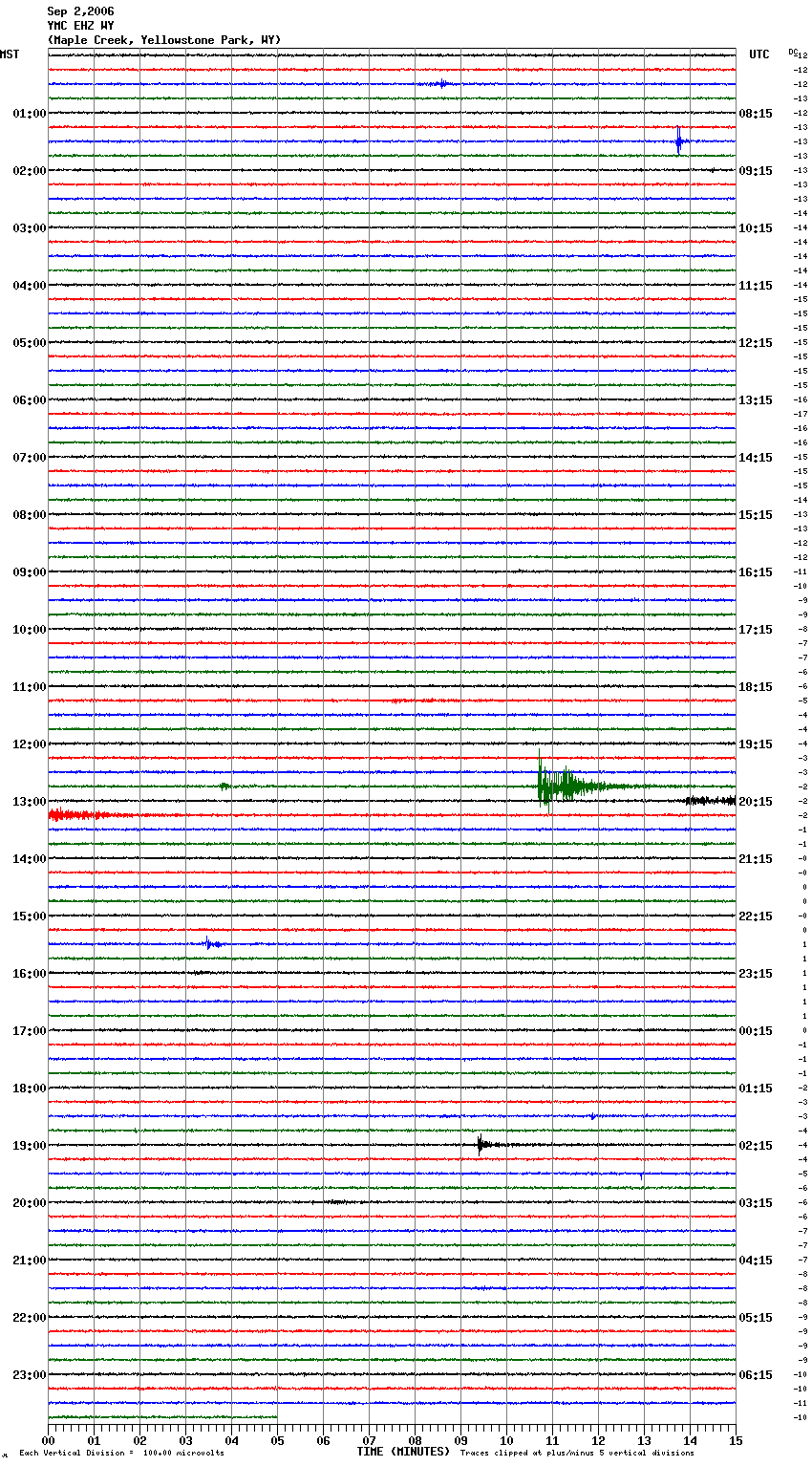The width and height of the screenshot is (812, 1466).
Task: Click the 06:15 UTC time label
Action: tap(756, 1375)
